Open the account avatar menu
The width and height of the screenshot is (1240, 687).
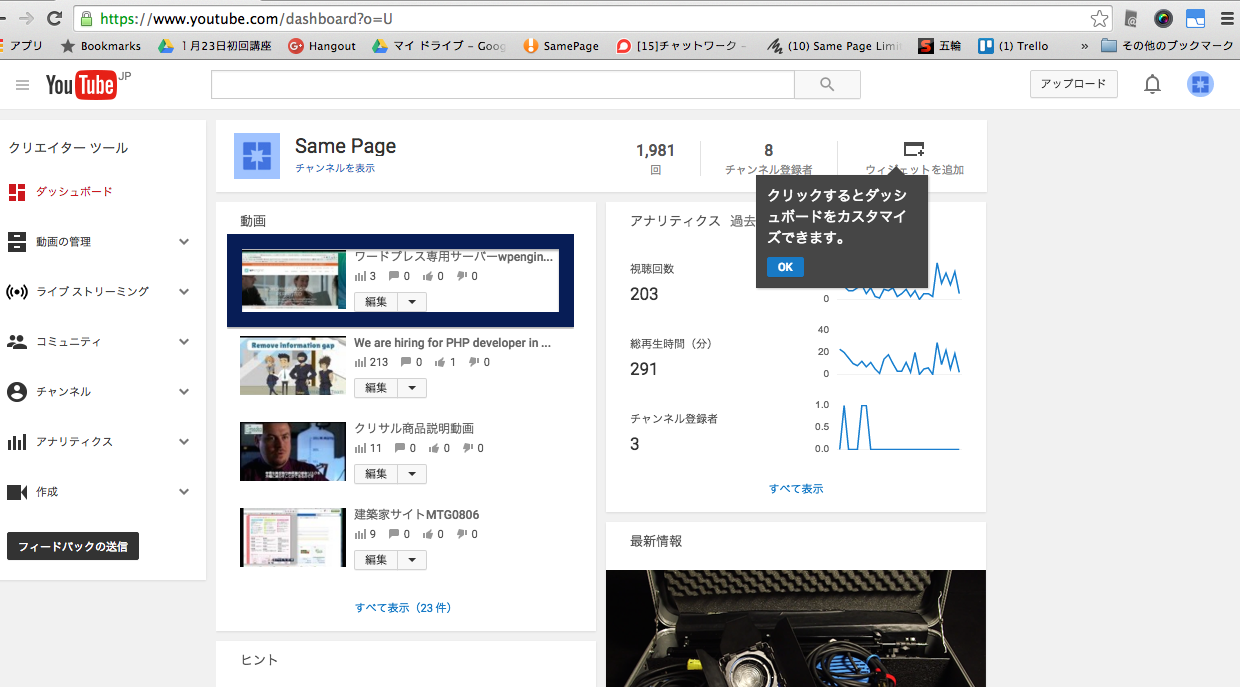pos(1201,85)
